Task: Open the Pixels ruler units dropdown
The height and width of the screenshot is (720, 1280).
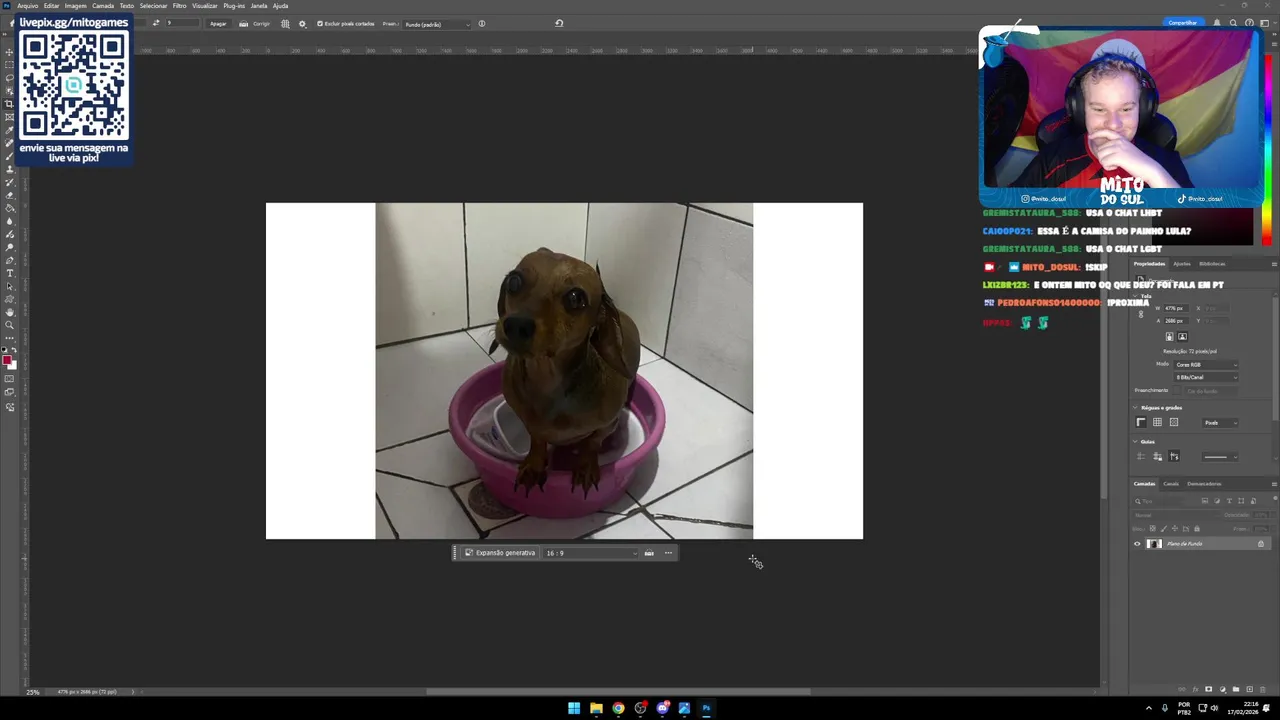Action: click(x=1220, y=423)
